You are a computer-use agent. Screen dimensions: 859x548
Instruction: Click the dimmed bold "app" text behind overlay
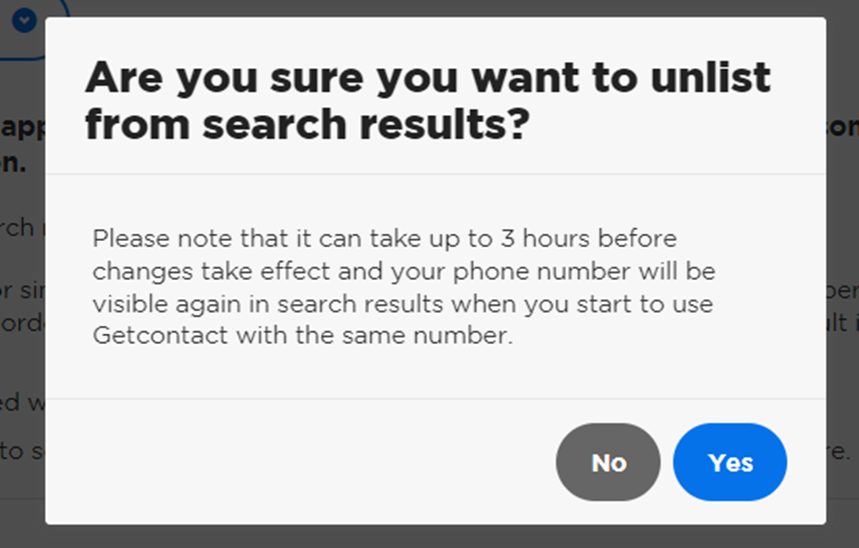[22, 128]
